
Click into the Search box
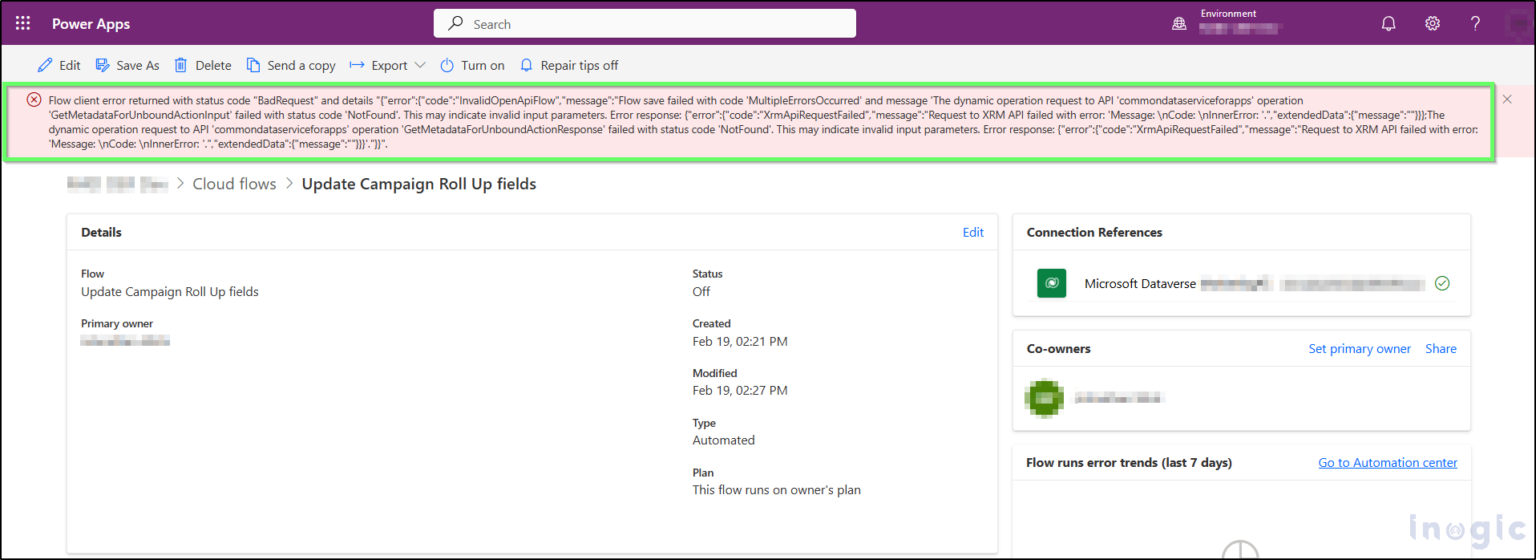click(644, 24)
